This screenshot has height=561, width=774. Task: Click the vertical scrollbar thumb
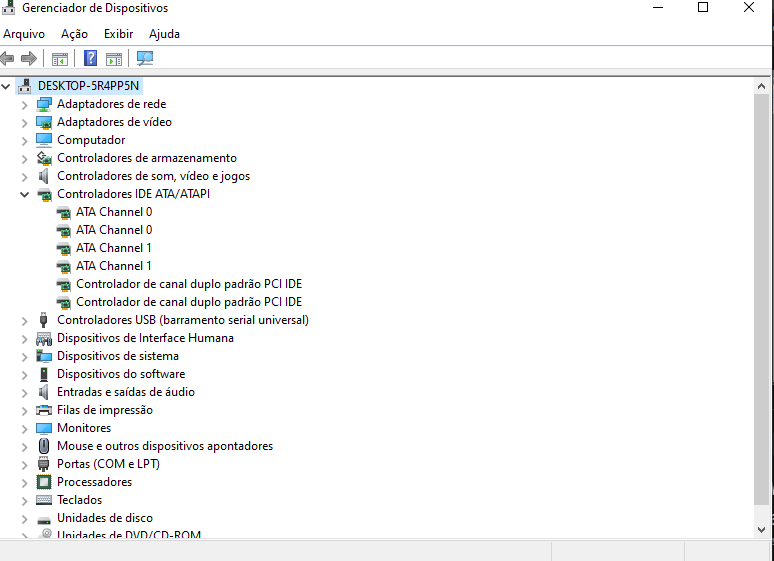761,299
